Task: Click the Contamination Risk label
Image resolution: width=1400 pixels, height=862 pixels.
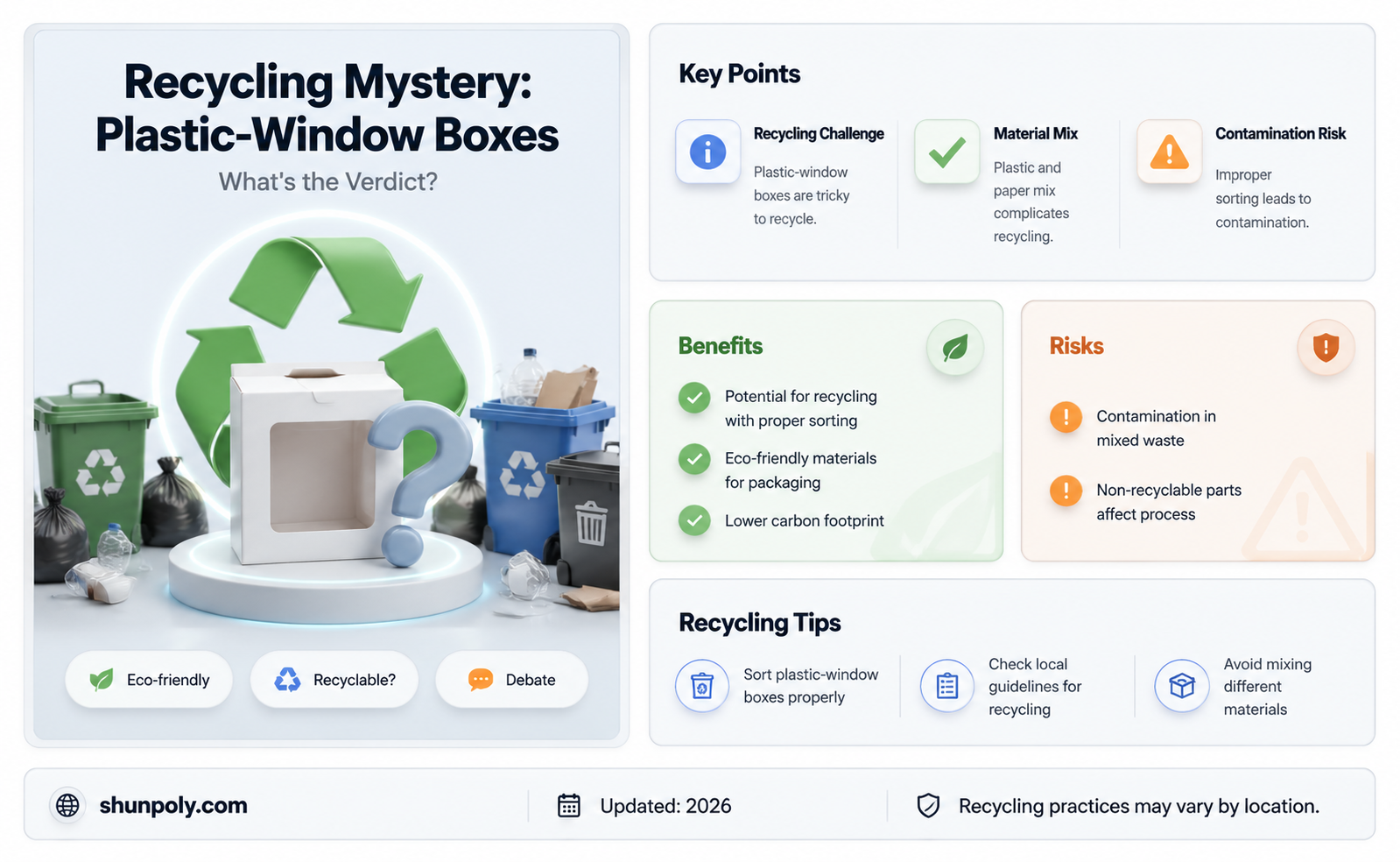Action: click(x=1280, y=133)
